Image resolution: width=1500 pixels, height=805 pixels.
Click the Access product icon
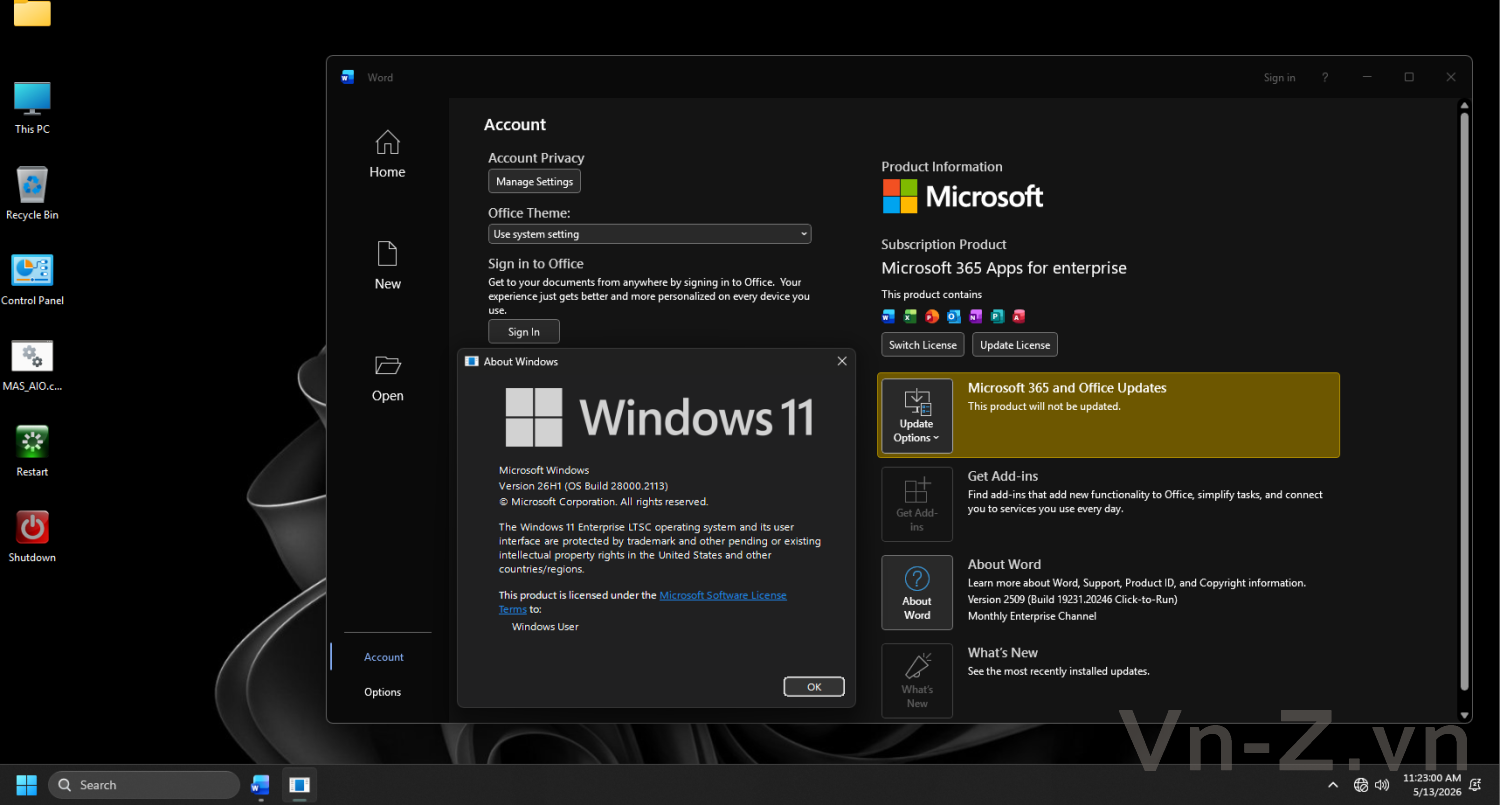pos(1019,317)
